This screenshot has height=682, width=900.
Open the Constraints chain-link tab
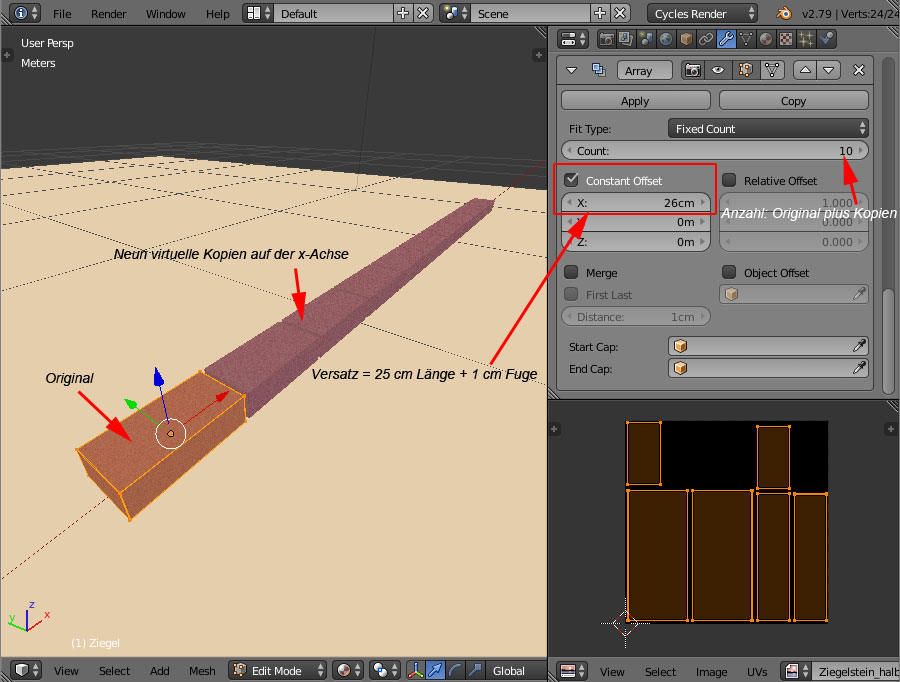click(x=706, y=40)
